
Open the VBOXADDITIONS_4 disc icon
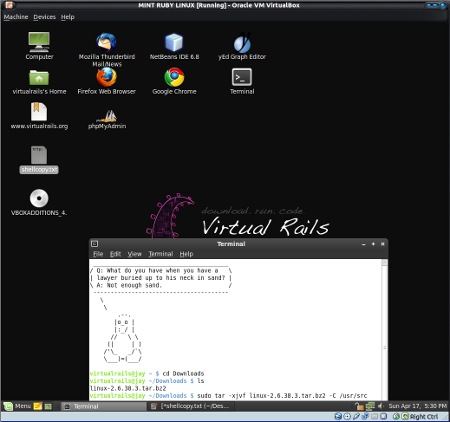[x=39, y=202]
